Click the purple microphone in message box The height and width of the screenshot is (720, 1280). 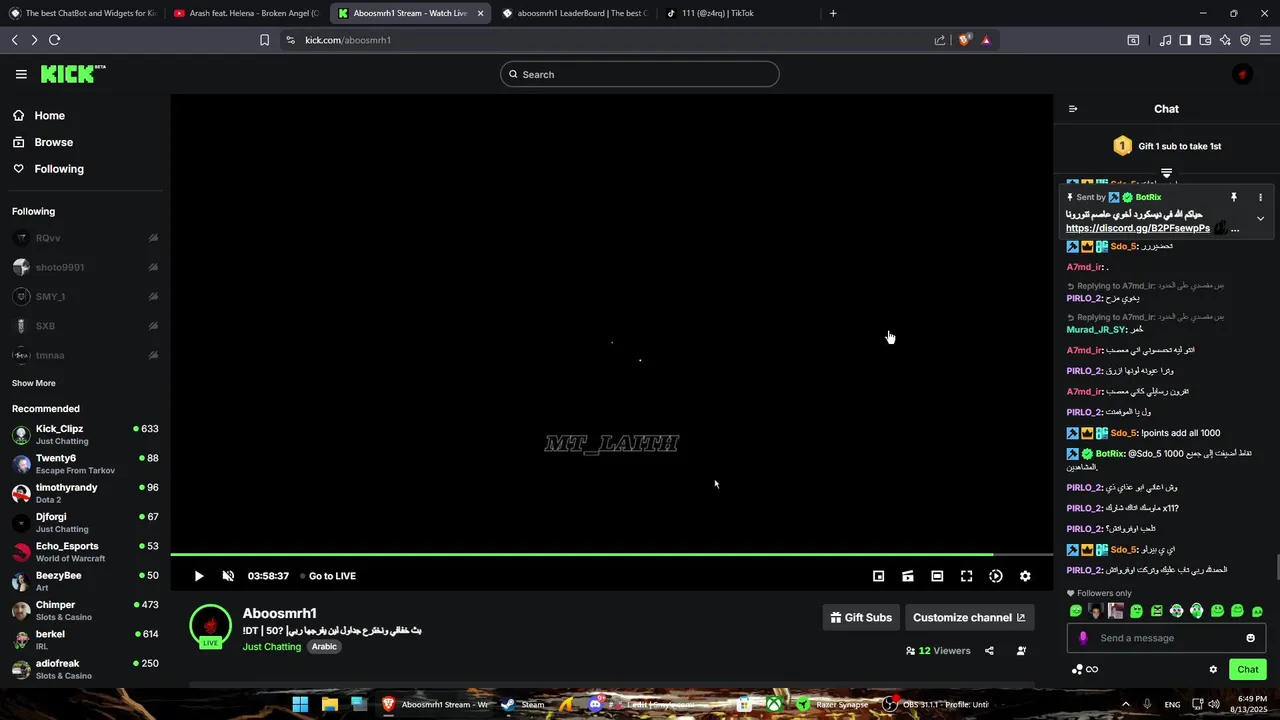[x=1083, y=638]
